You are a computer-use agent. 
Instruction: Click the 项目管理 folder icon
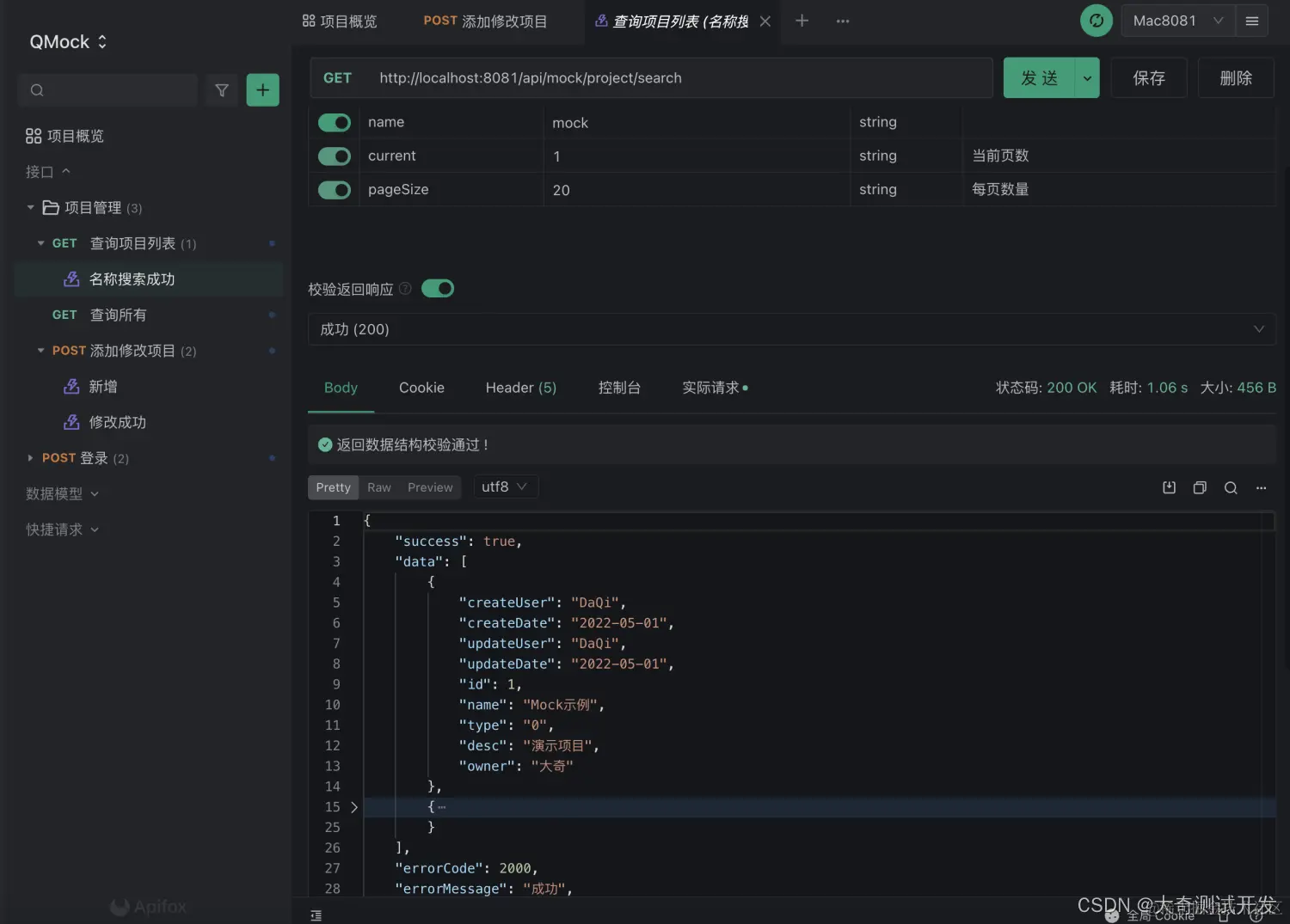[x=51, y=207]
